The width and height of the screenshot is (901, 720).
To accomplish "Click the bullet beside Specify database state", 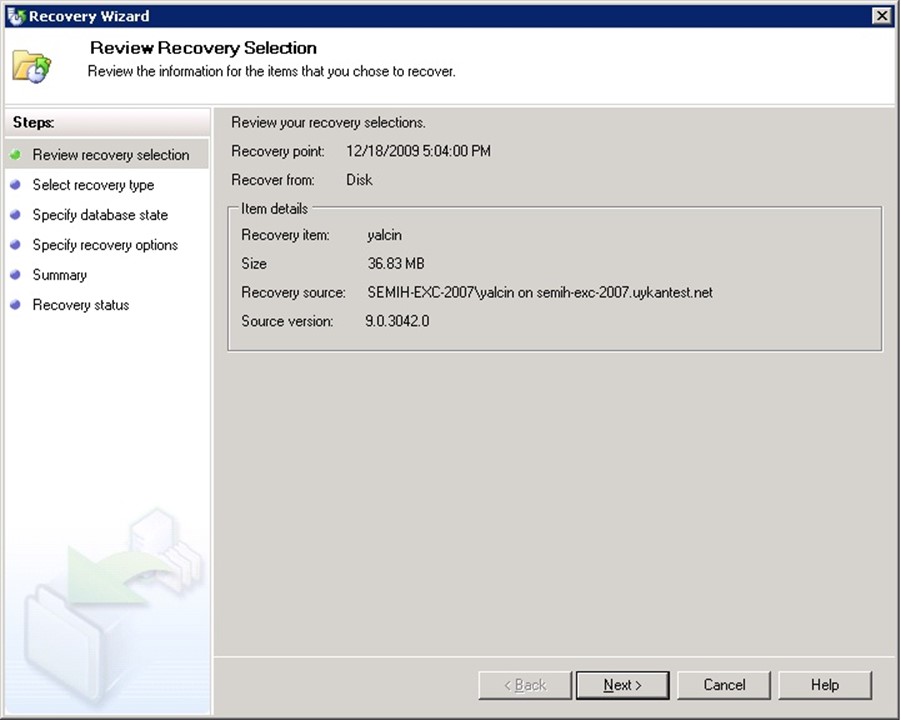I will click(x=16, y=215).
